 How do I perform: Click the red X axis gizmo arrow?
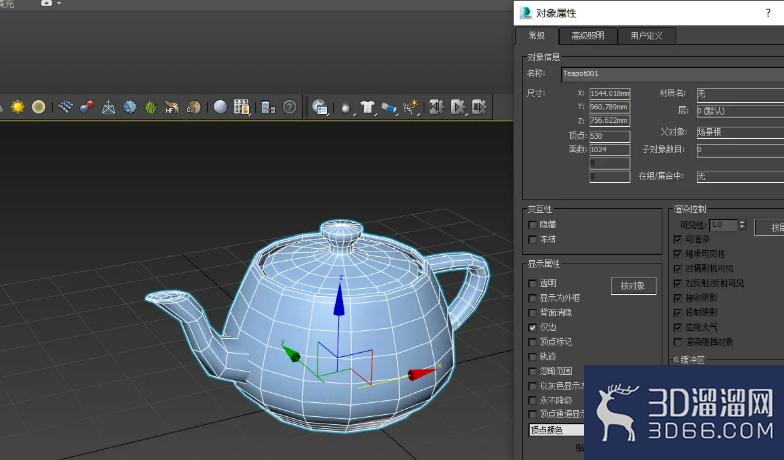pos(422,374)
